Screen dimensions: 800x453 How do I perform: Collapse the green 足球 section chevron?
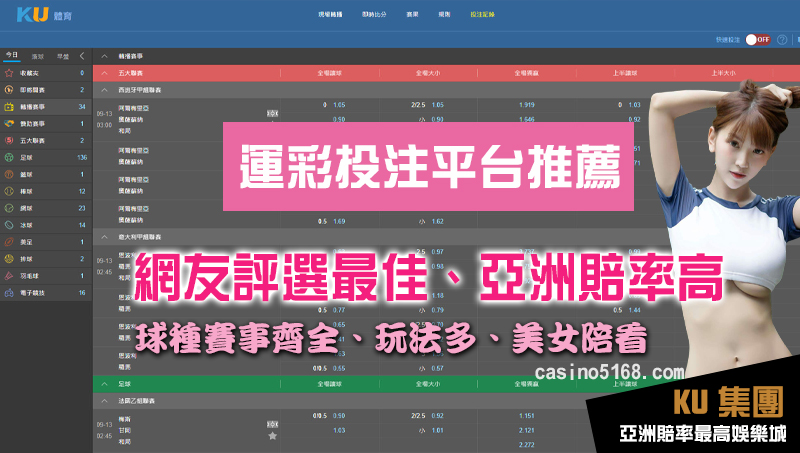(x=104, y=384)
